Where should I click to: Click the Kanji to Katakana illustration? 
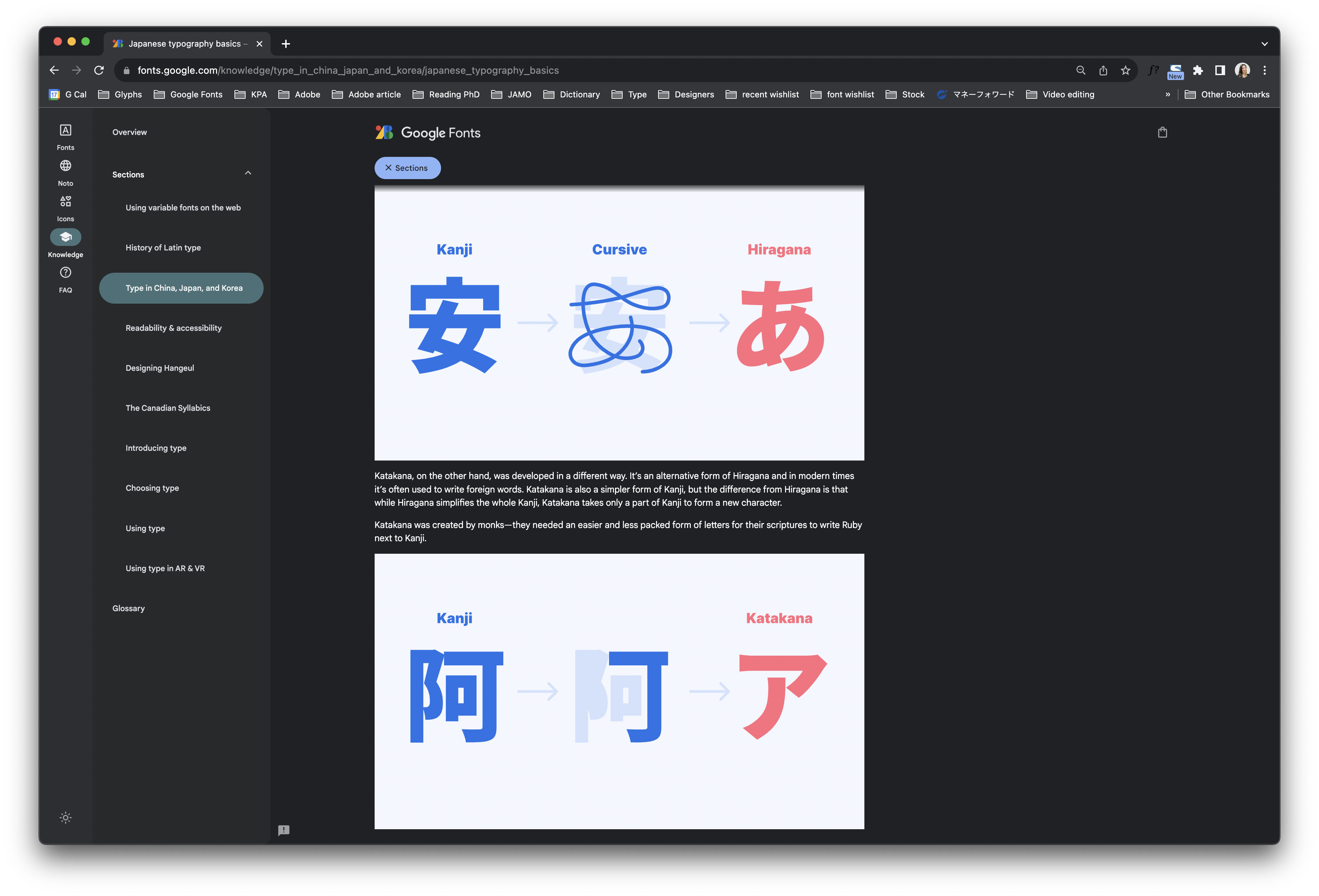click(x=619, y=691)
